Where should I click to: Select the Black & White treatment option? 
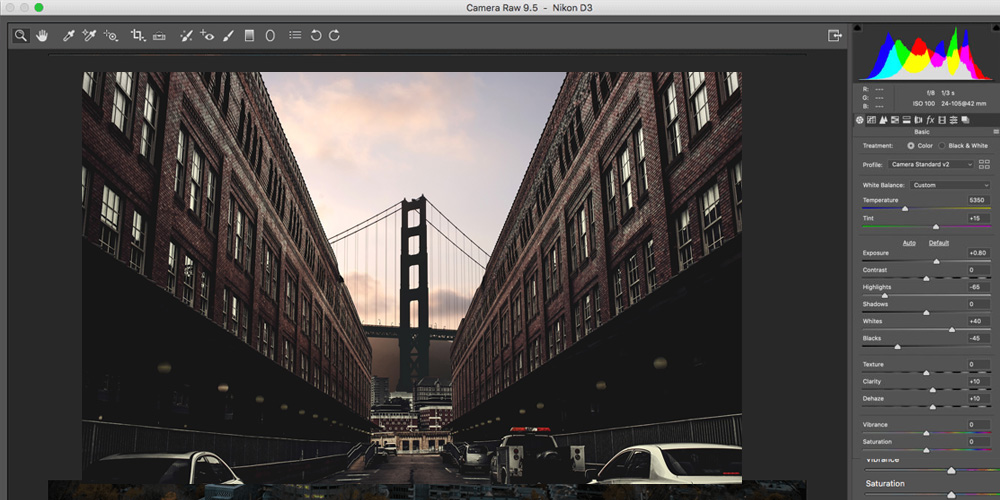coord(942,146)
